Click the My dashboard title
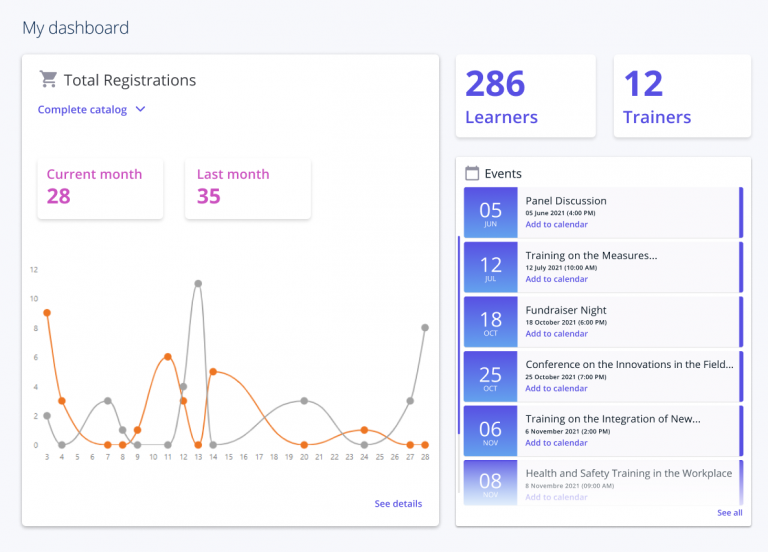 (x=75, y=28)
